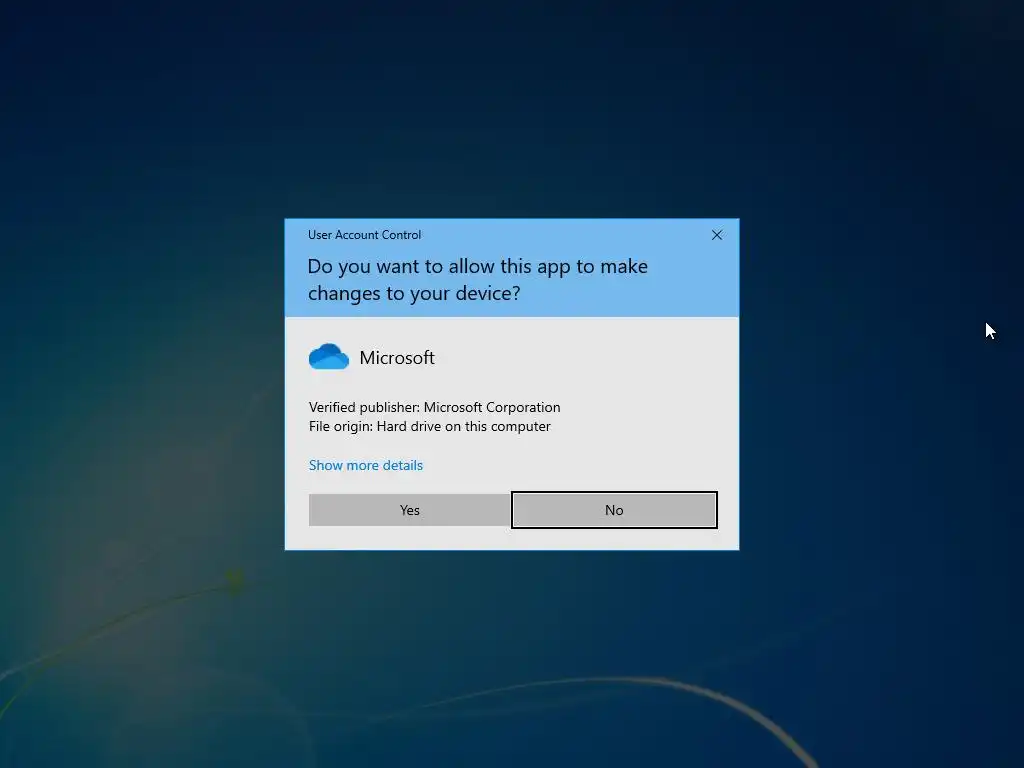Close the User Account Control dialog
The image size is (1024, 768).
pos(716,235)
